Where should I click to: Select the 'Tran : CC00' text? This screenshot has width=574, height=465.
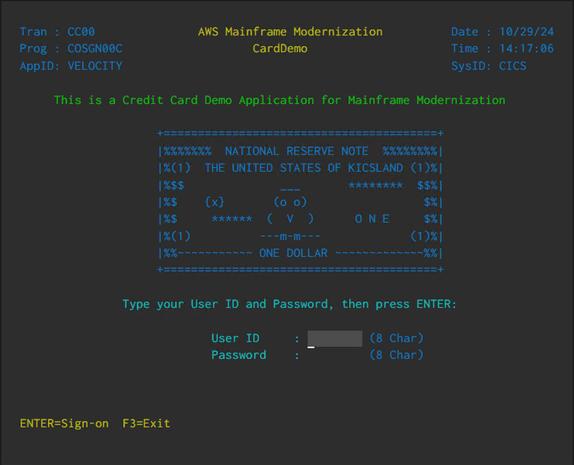point(57,32)
